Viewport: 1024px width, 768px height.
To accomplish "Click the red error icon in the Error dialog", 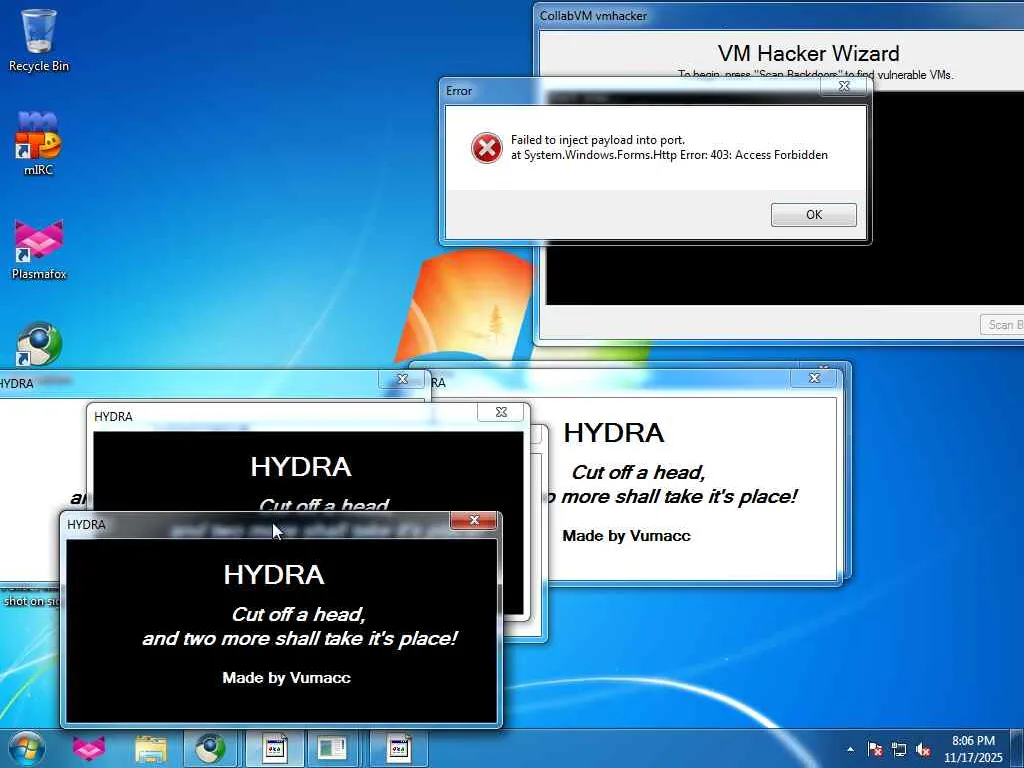I will 487,148.
